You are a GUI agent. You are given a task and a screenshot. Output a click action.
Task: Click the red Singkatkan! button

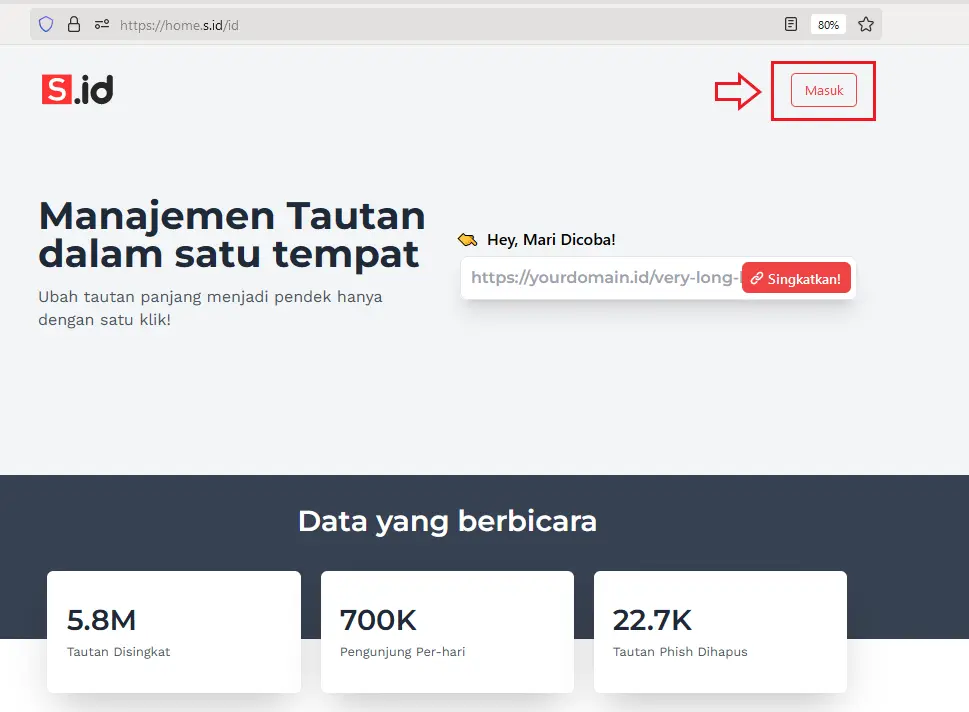click(x=796, y=279)
